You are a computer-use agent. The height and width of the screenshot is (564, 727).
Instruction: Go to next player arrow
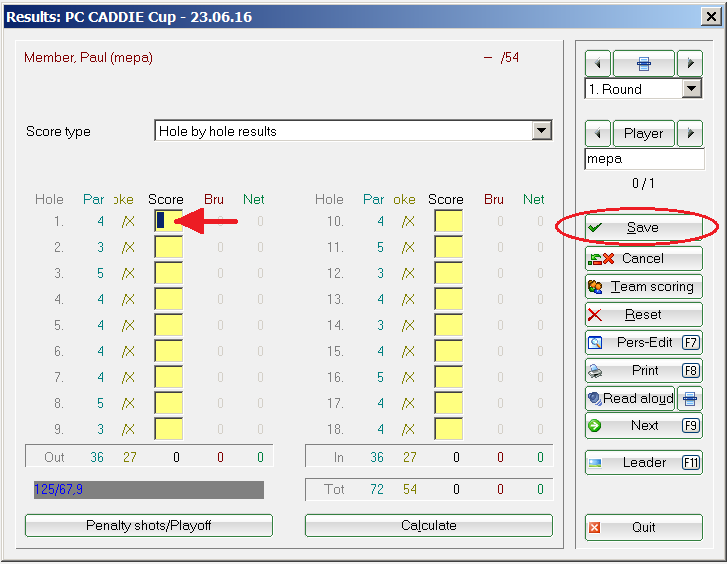point(690,134)
